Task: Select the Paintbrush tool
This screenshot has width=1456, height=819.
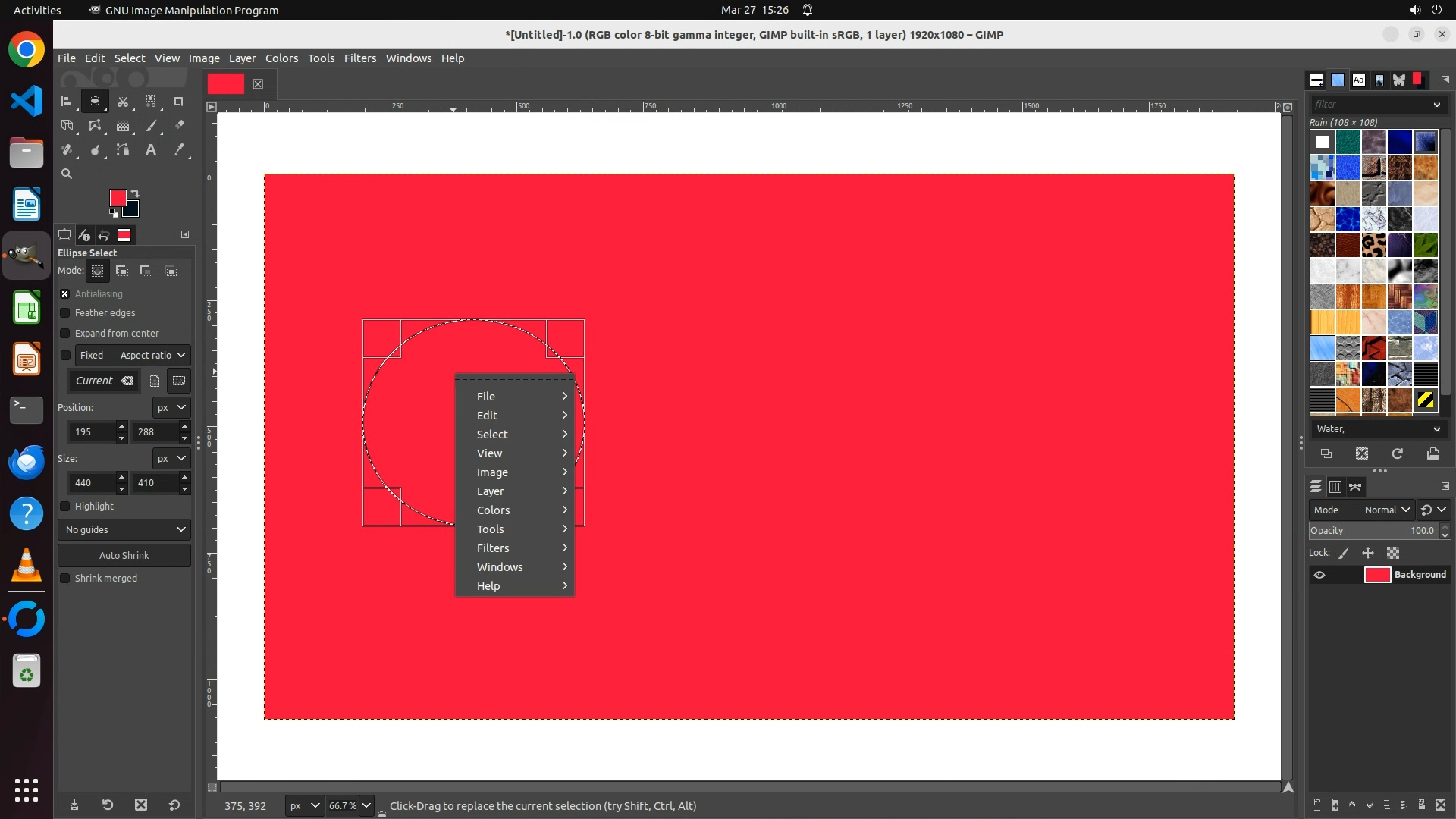Action: click(x=151, y=126)
